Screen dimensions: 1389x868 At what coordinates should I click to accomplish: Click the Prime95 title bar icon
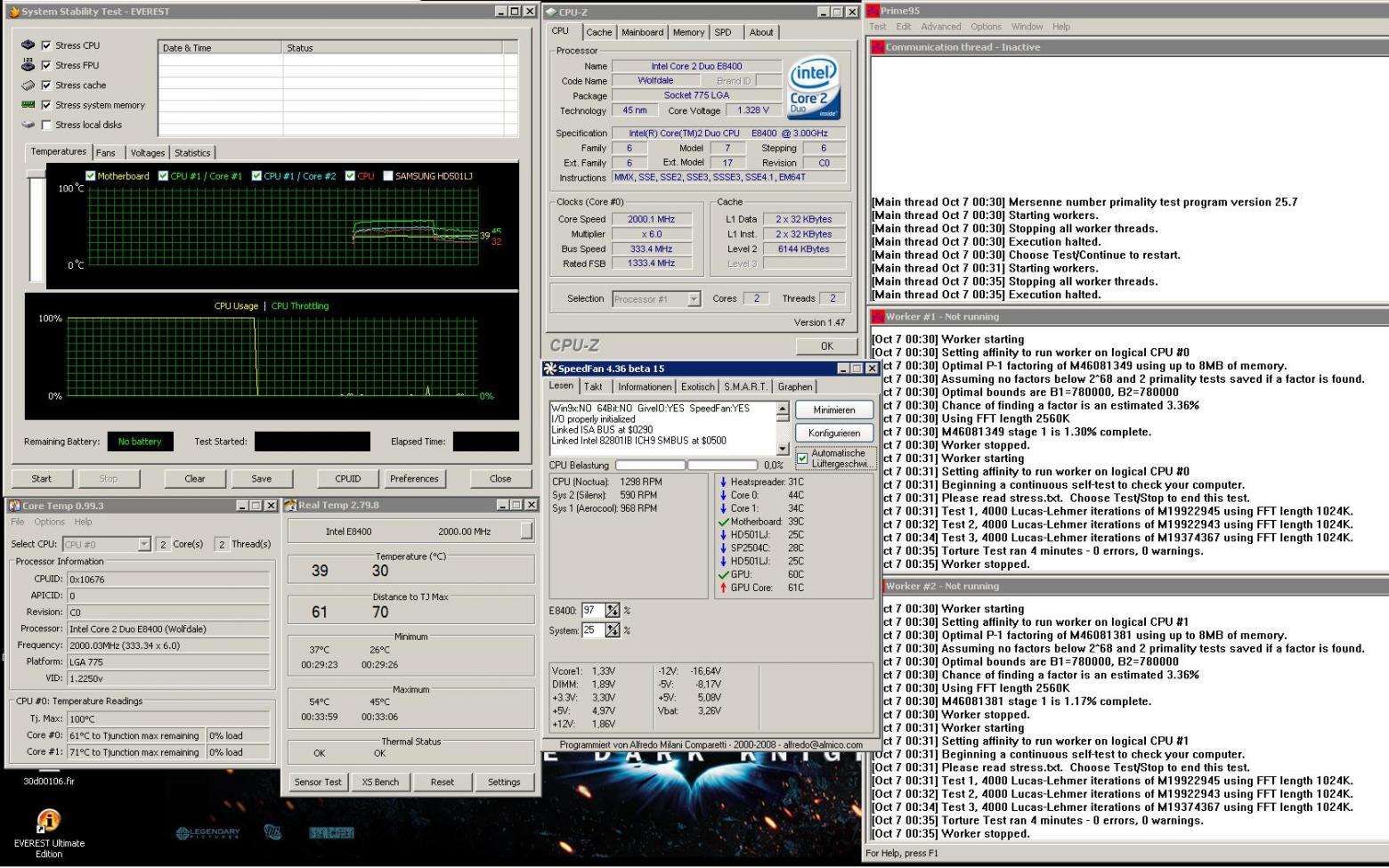[873, 11]
